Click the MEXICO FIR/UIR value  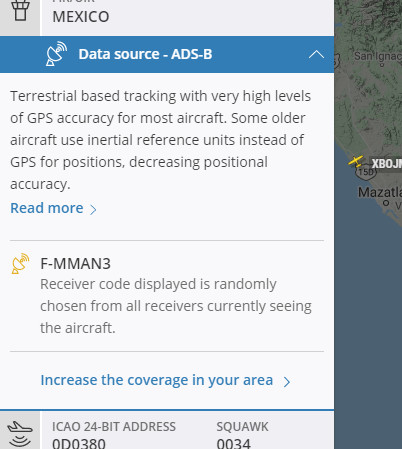[81, 17]
